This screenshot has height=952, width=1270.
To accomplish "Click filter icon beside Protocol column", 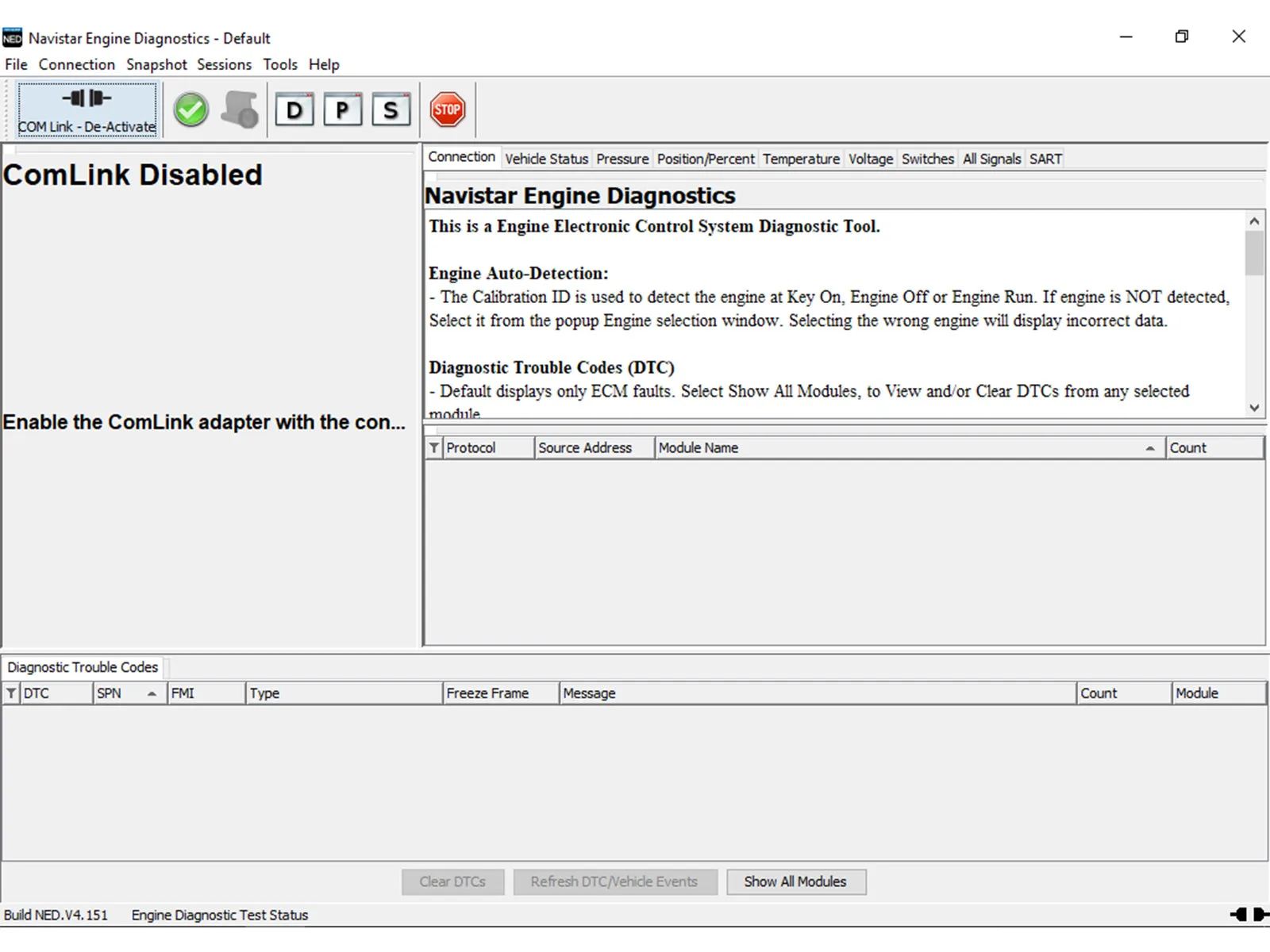I will tap(434, 447).
